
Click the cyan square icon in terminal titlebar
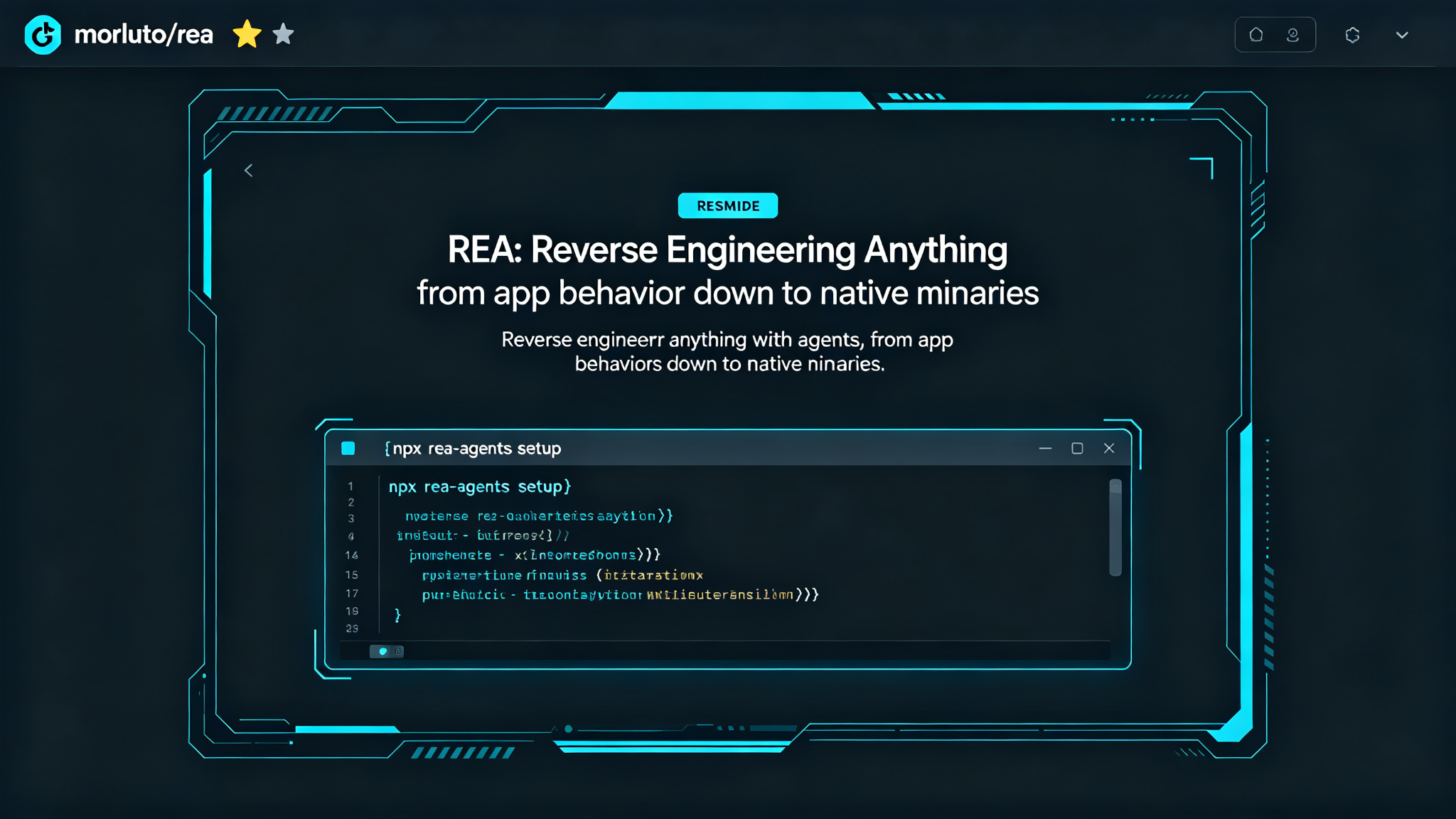point(348,448)
